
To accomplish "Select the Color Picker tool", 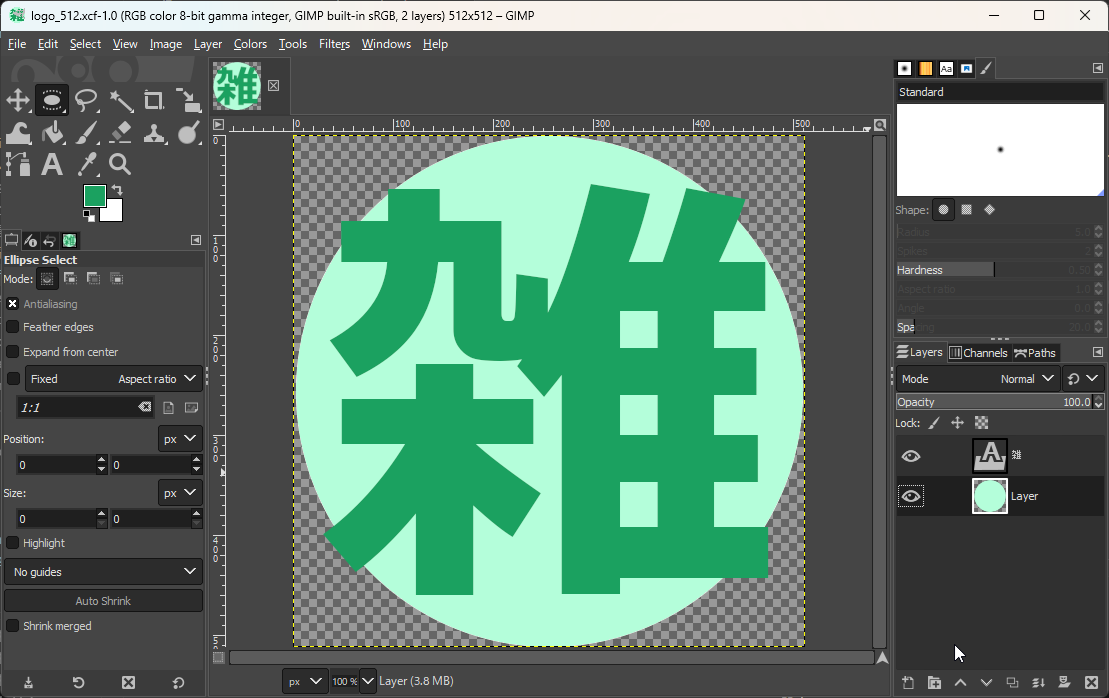I will (x=86, y=165).
